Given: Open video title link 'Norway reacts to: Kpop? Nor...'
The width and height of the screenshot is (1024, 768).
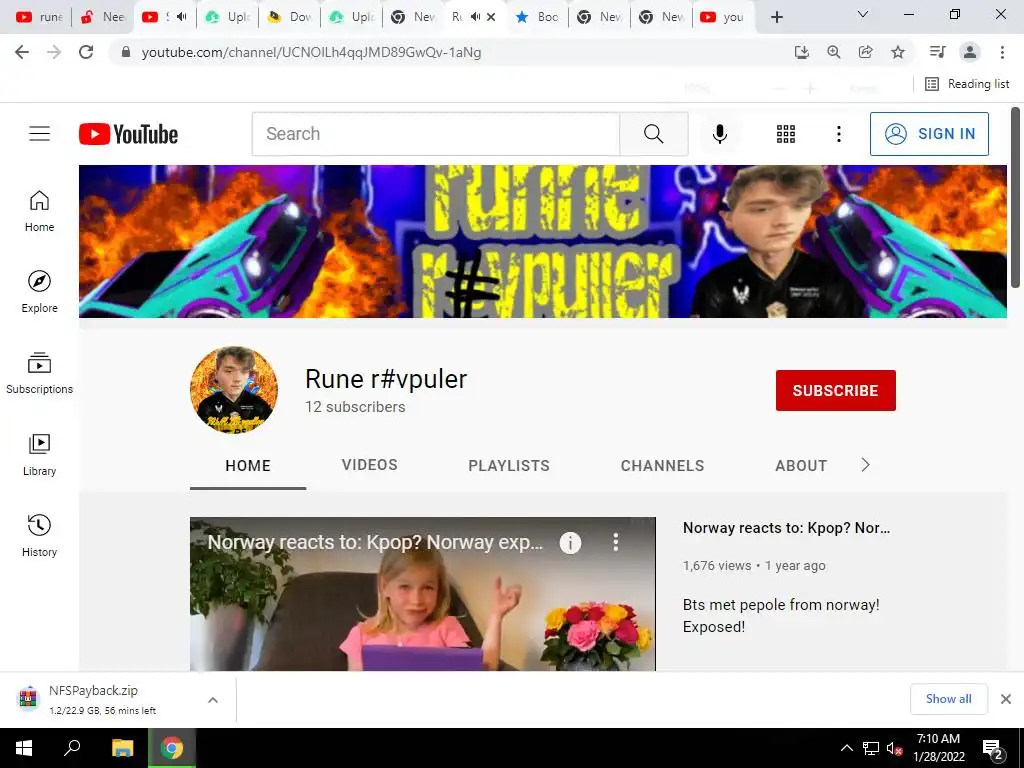Looking at the screenshot, I should point(786,528).
